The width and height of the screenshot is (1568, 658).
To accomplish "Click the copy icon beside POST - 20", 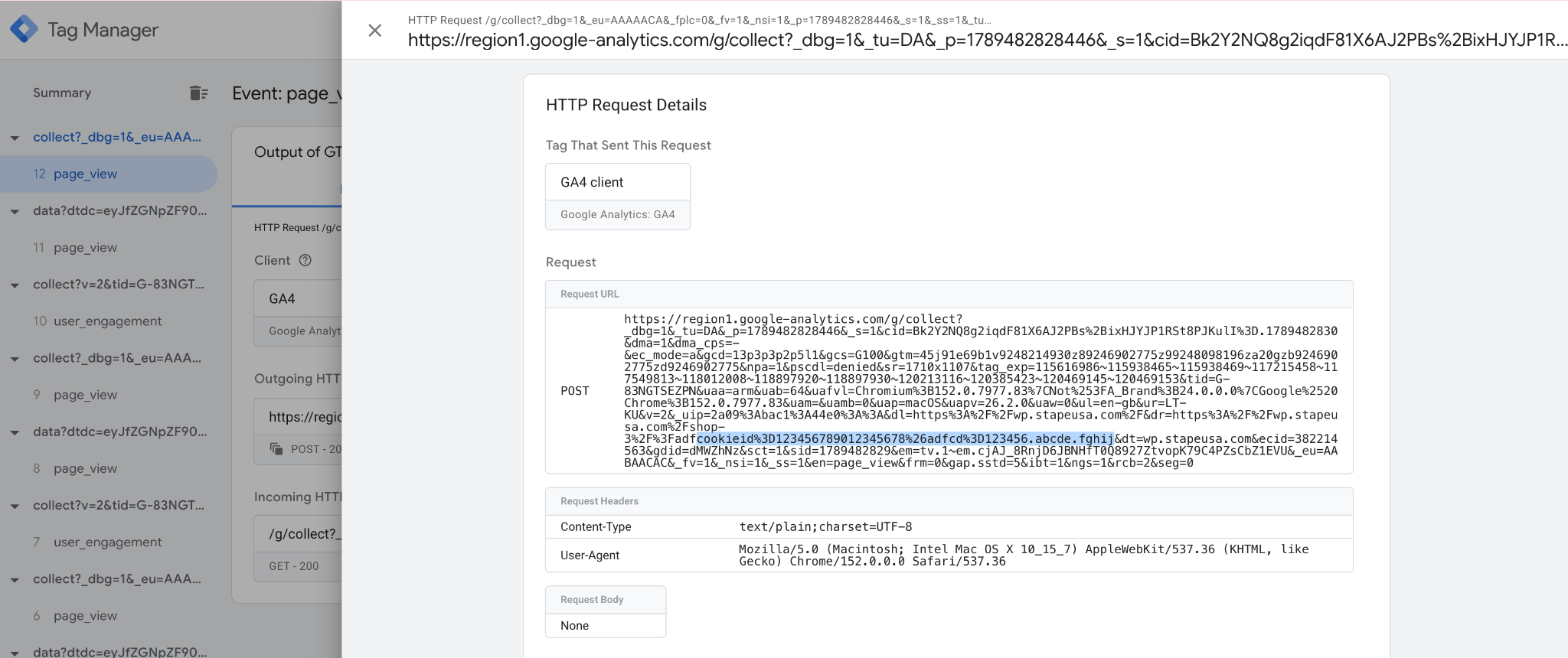I will coord(276,449).
